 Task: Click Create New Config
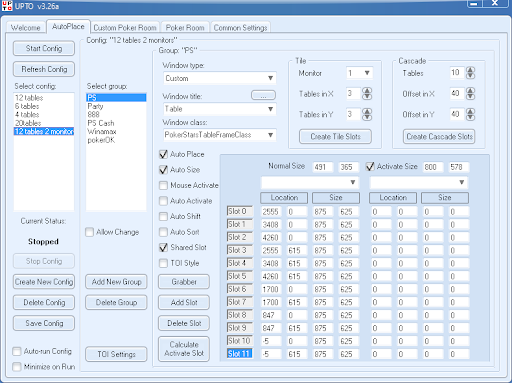point(44,282)
